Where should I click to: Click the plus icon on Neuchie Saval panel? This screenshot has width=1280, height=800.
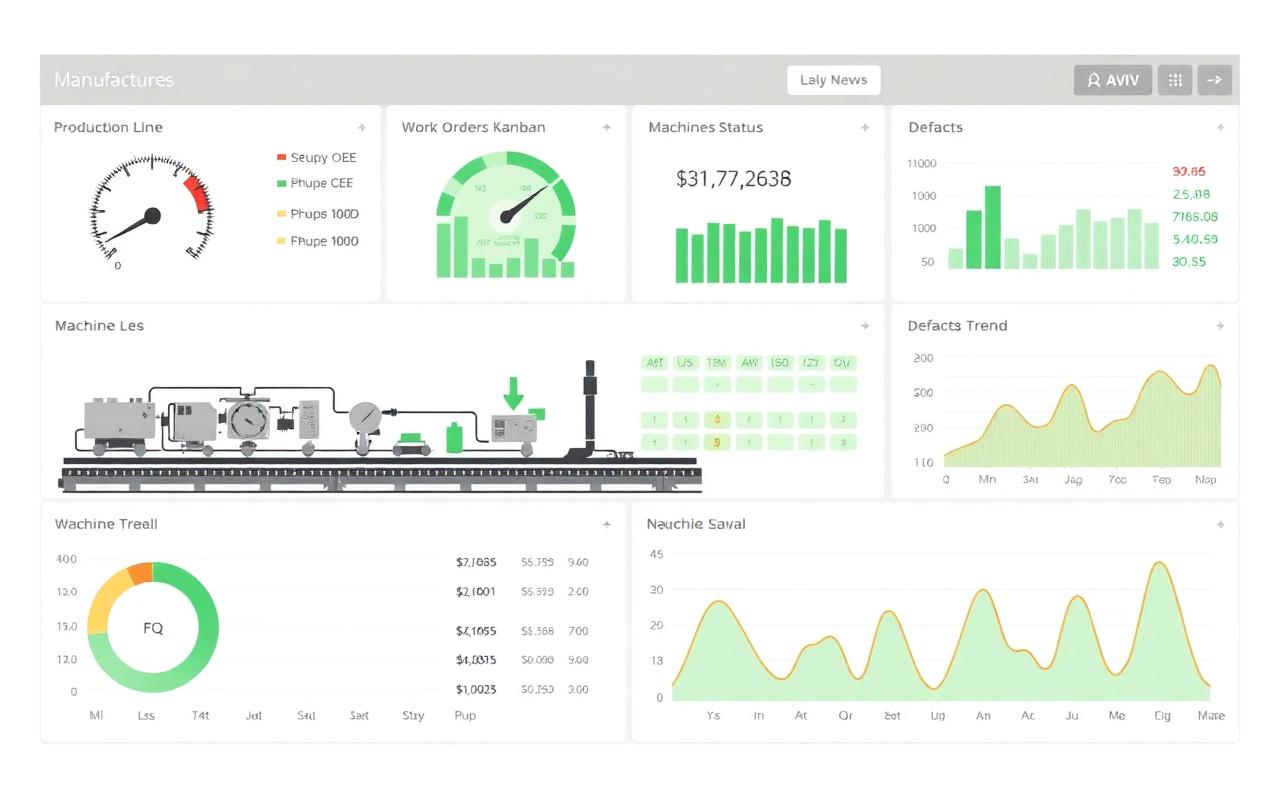1220,524
